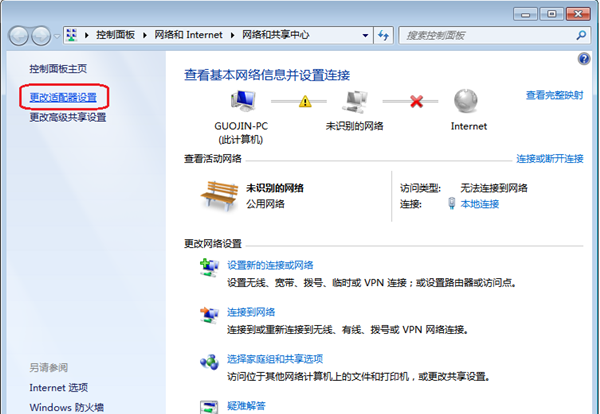600x414 pixels.
Task: Open the recent pages dropdown arrow
Action: [x=57, y=36]
